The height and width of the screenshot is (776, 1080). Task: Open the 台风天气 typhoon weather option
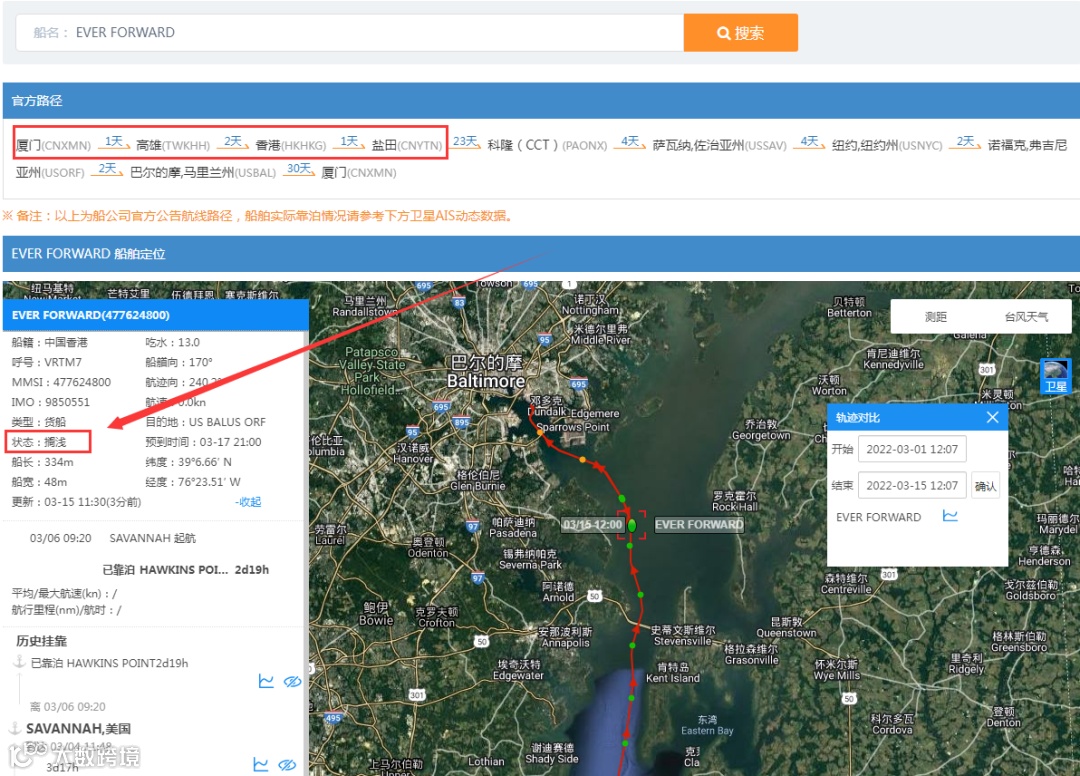point(1026,317)
